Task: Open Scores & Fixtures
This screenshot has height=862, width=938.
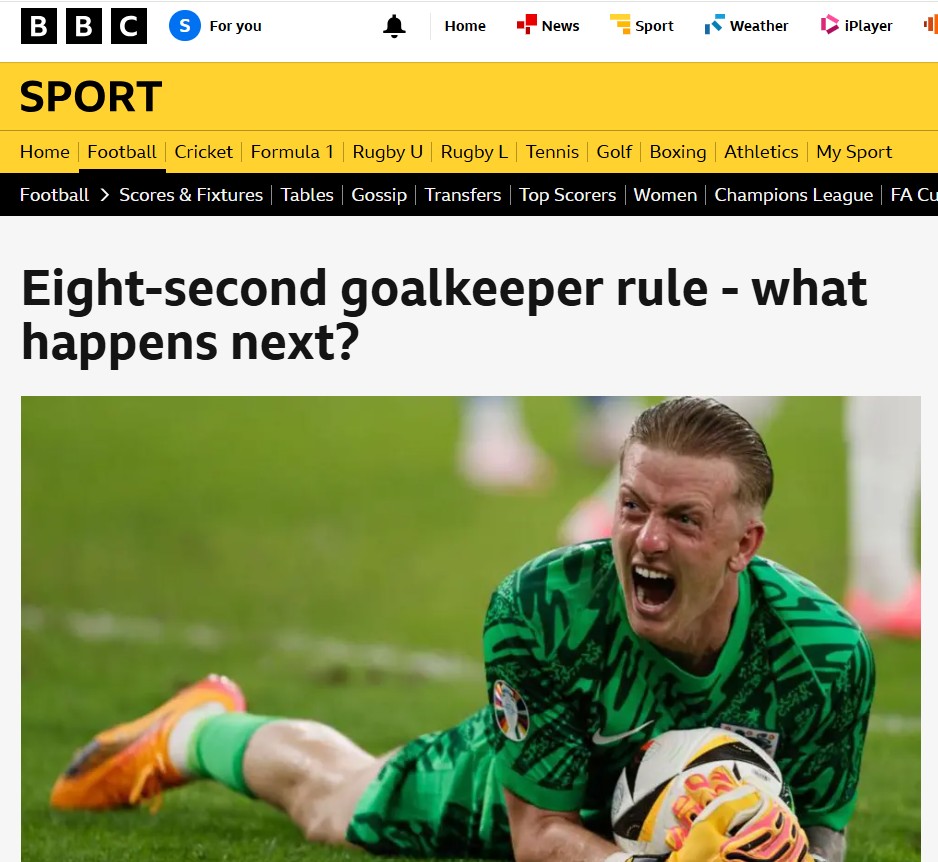Action: point(191,195)
